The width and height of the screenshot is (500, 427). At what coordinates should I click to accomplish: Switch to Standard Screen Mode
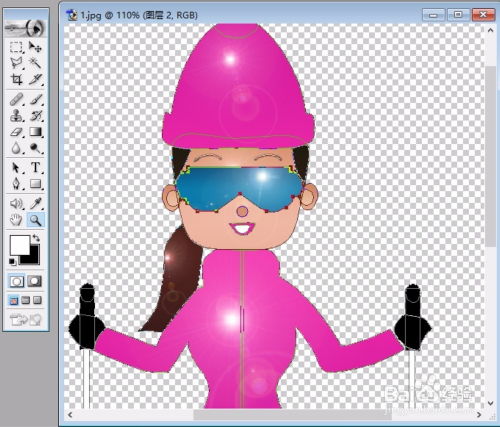pos(14,300)
